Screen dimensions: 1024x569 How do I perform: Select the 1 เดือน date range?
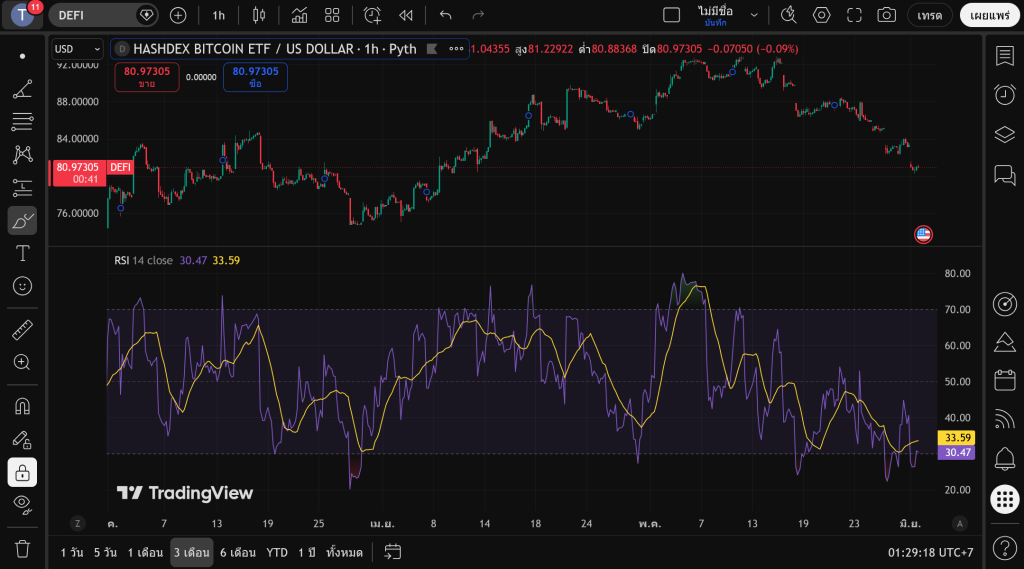tap(145, 553)
